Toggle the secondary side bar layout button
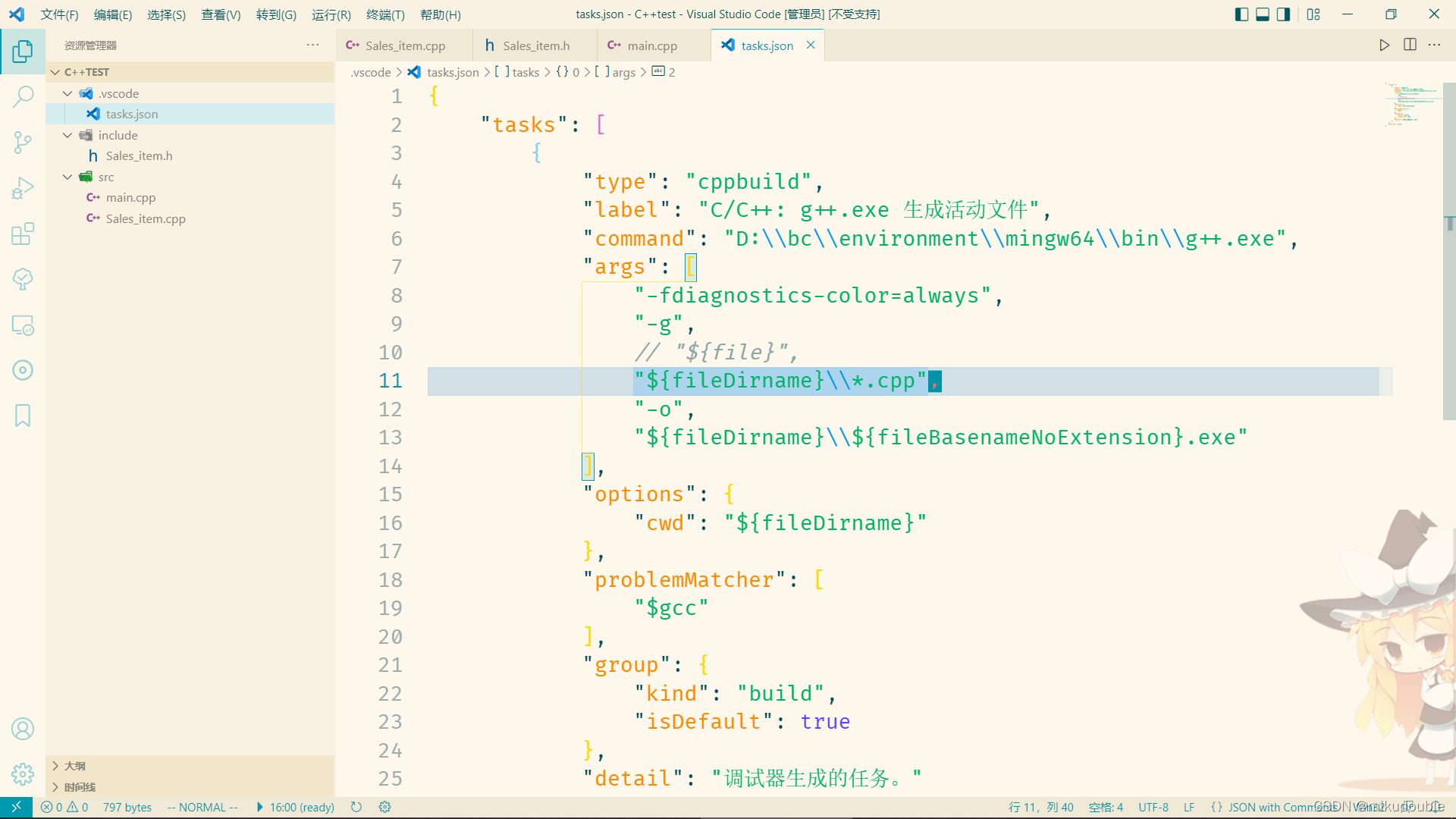Screen dimensions: 1456x819 [1283, 14]
